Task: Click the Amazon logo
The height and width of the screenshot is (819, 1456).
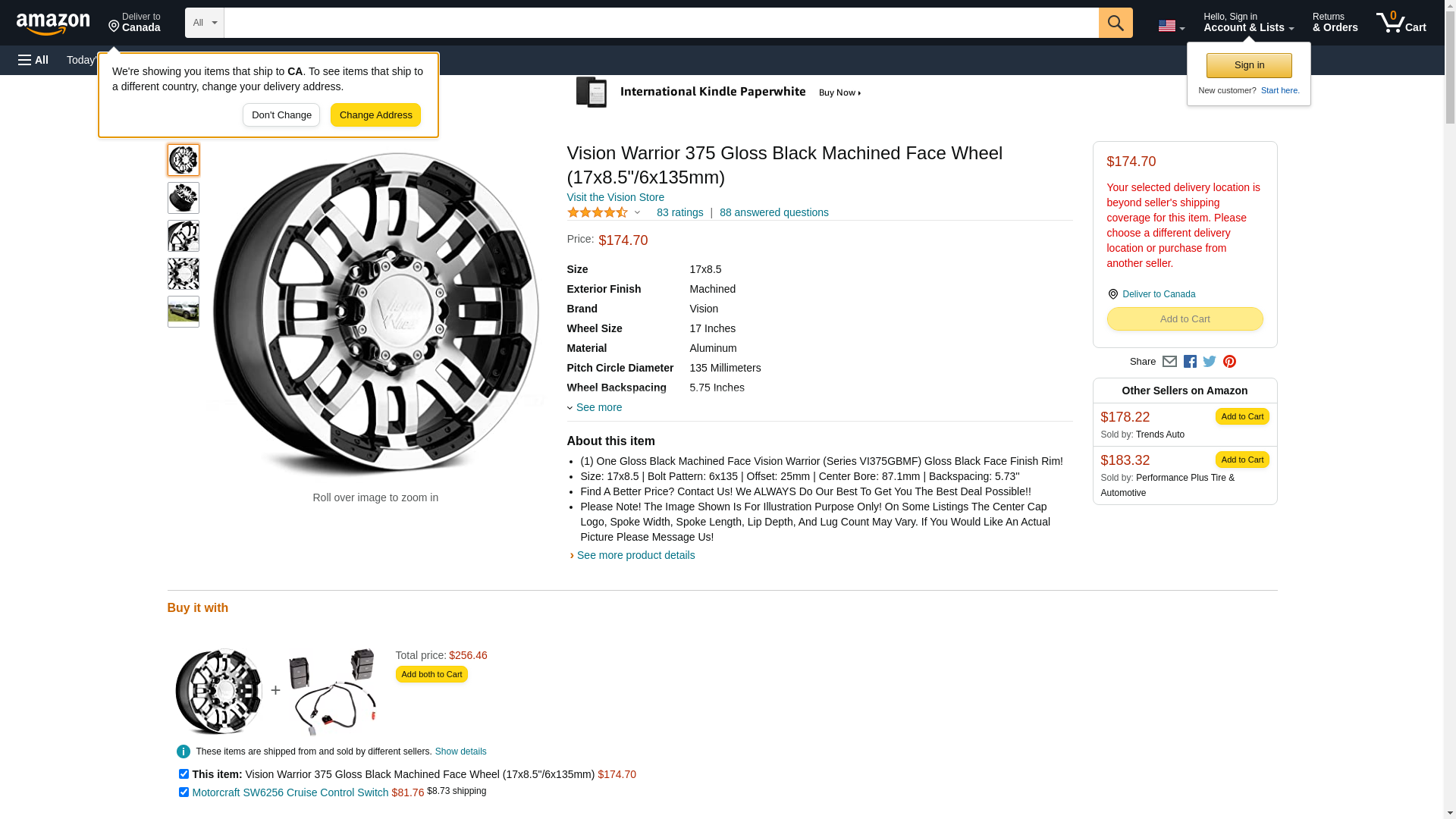Action: tap(53, 24)
